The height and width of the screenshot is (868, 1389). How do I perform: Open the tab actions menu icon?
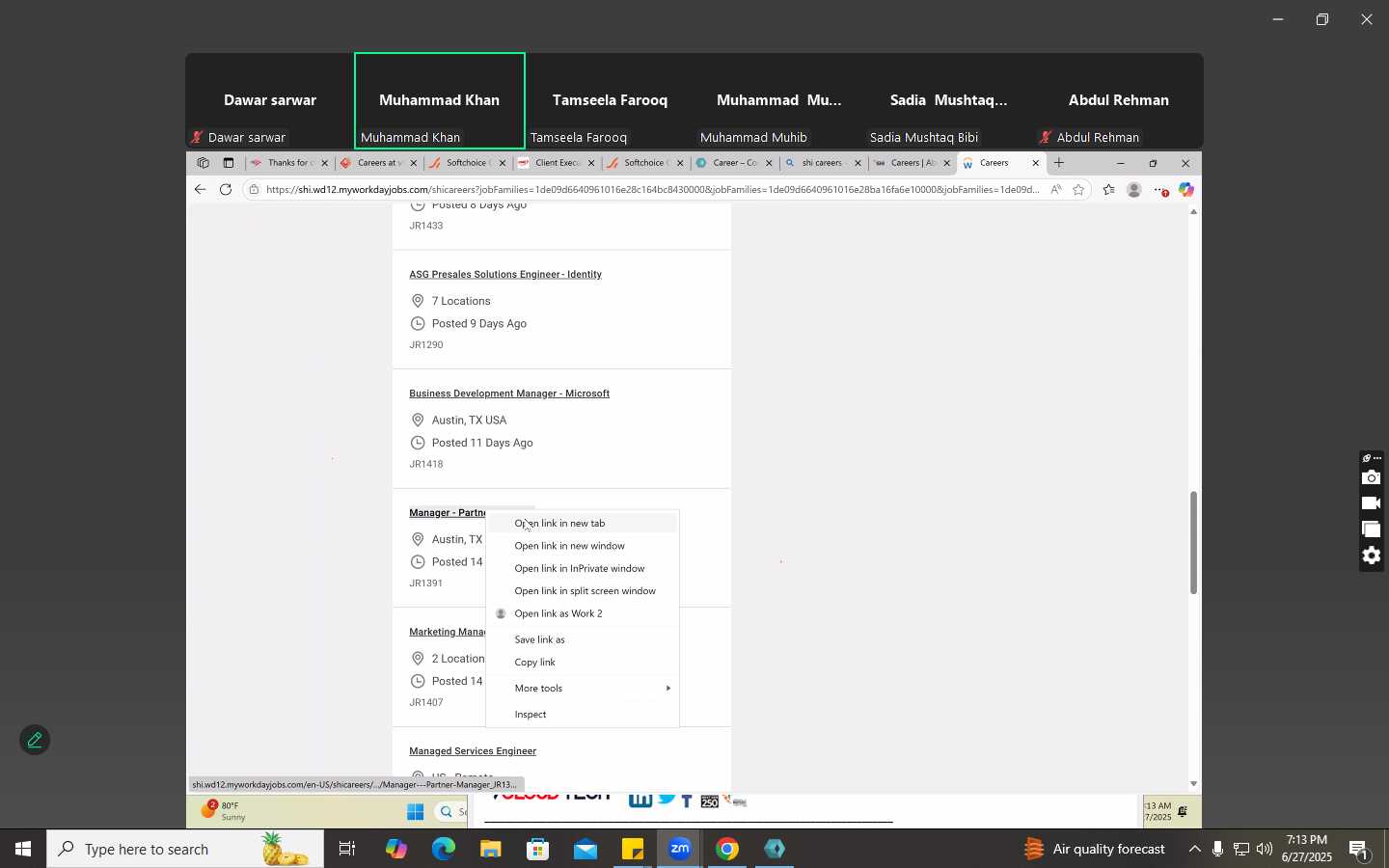point(229,163)
